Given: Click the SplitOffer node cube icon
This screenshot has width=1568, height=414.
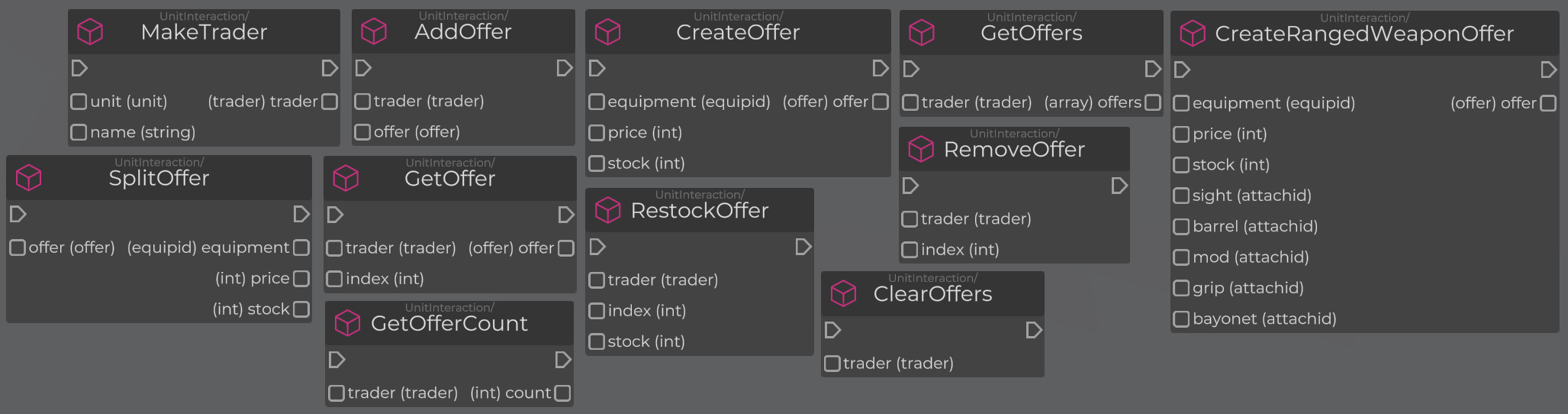Looking at the screenshot, I should (29, 178).
